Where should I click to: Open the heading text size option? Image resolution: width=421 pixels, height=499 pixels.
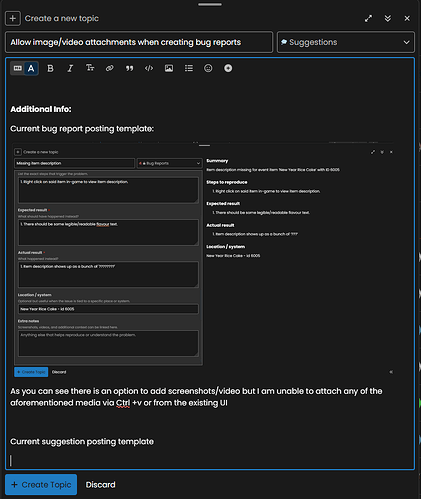(x=90, y=68)
